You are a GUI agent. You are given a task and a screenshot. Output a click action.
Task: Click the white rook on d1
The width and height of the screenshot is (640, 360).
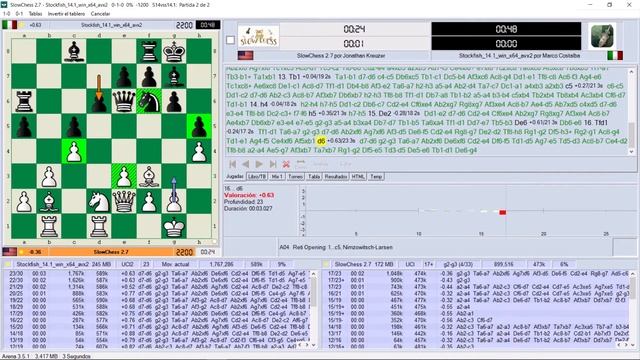(99, 227)
